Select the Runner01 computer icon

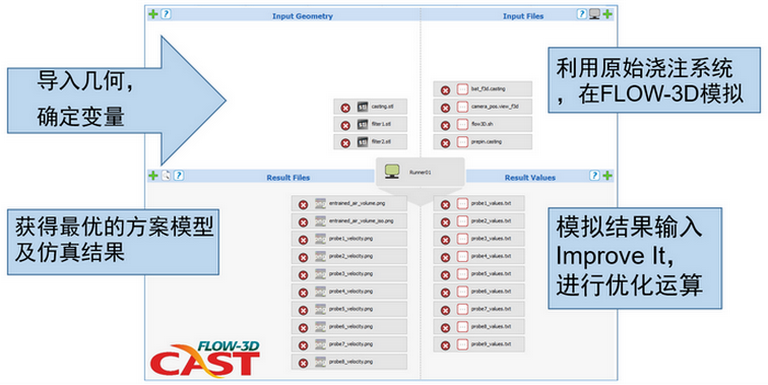pos(392,171)
